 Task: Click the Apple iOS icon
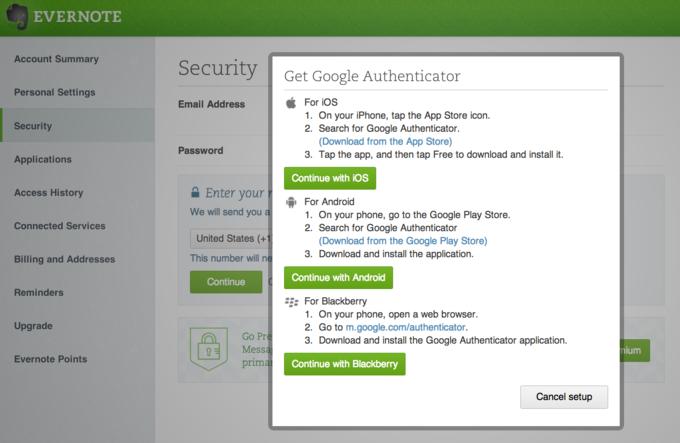click(292, 102)
